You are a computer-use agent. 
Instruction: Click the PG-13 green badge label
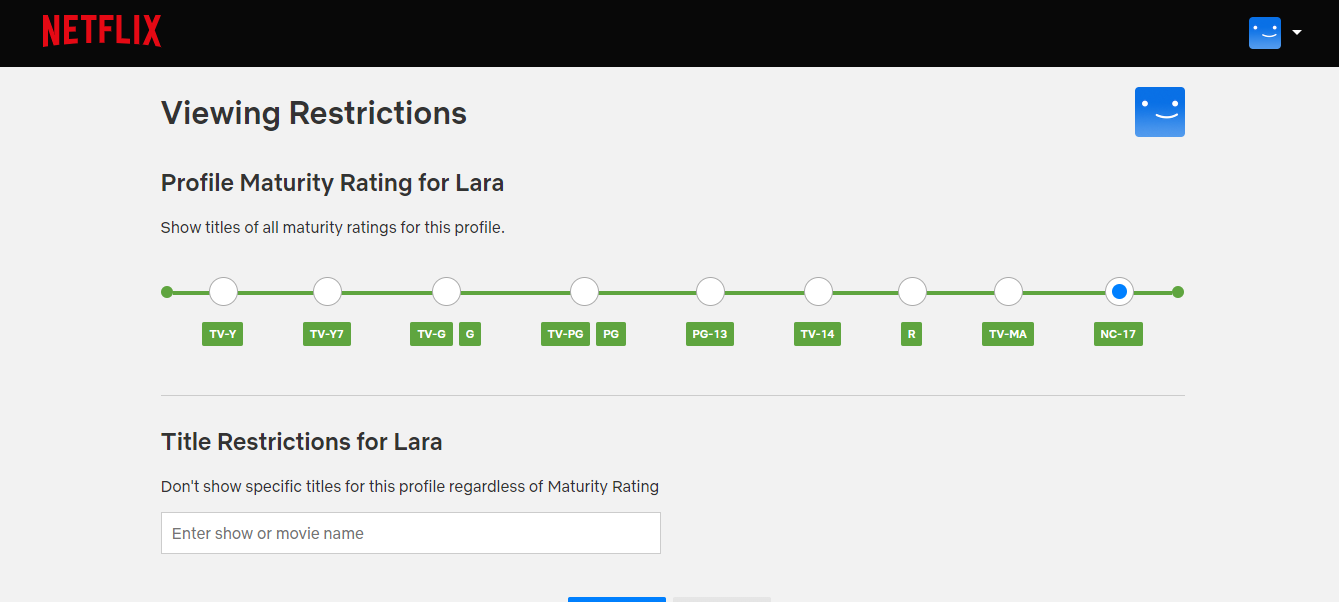710,334
